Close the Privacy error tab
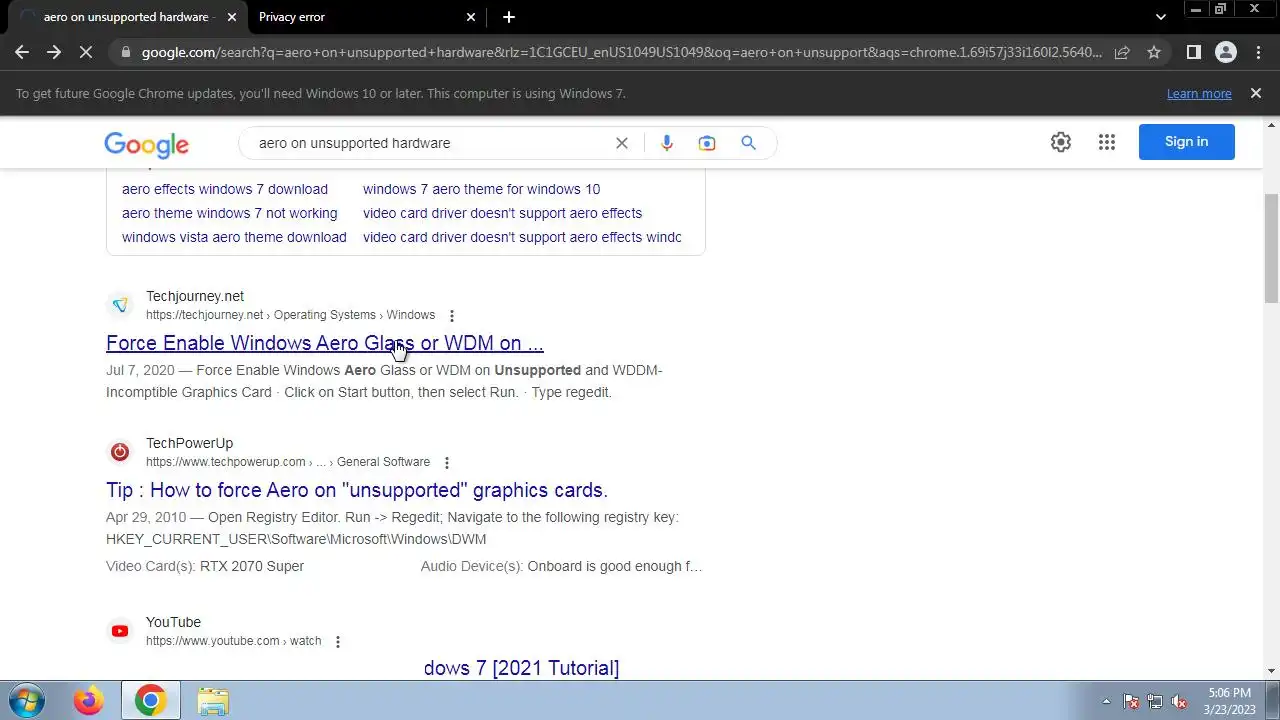The width and height of the screenshot is (1280, 720). [x=472, y=17]
